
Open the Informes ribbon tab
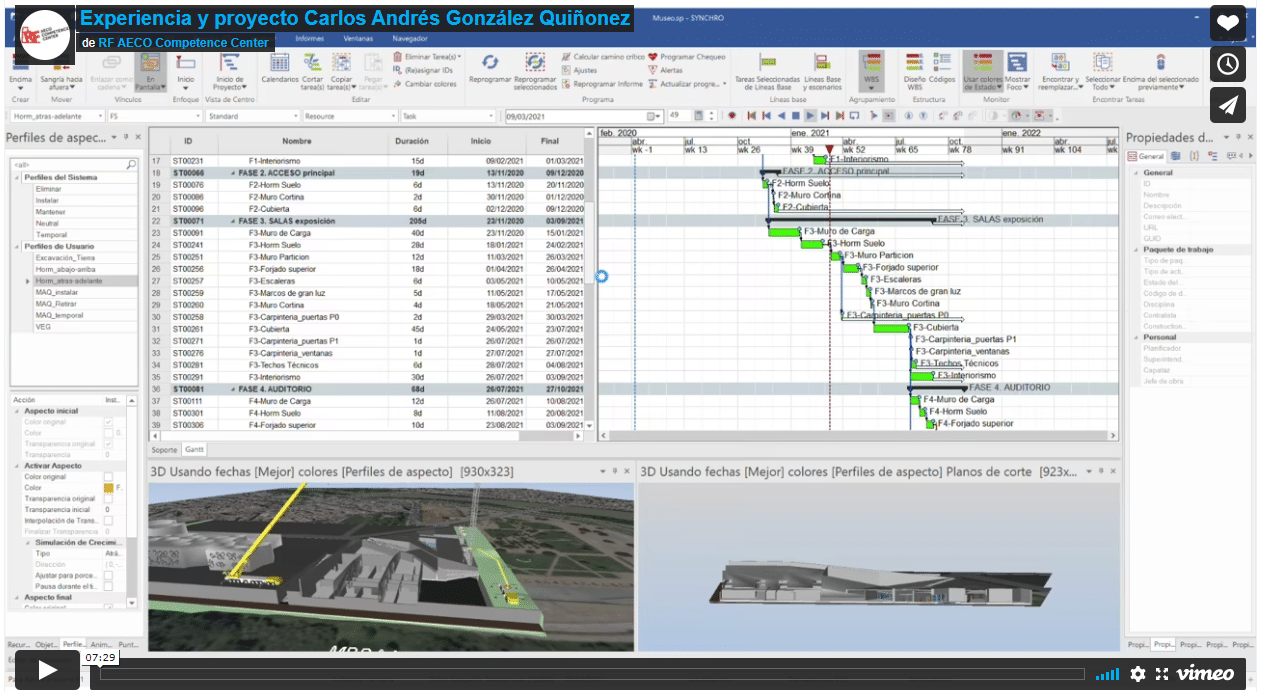tap(310, 38)
